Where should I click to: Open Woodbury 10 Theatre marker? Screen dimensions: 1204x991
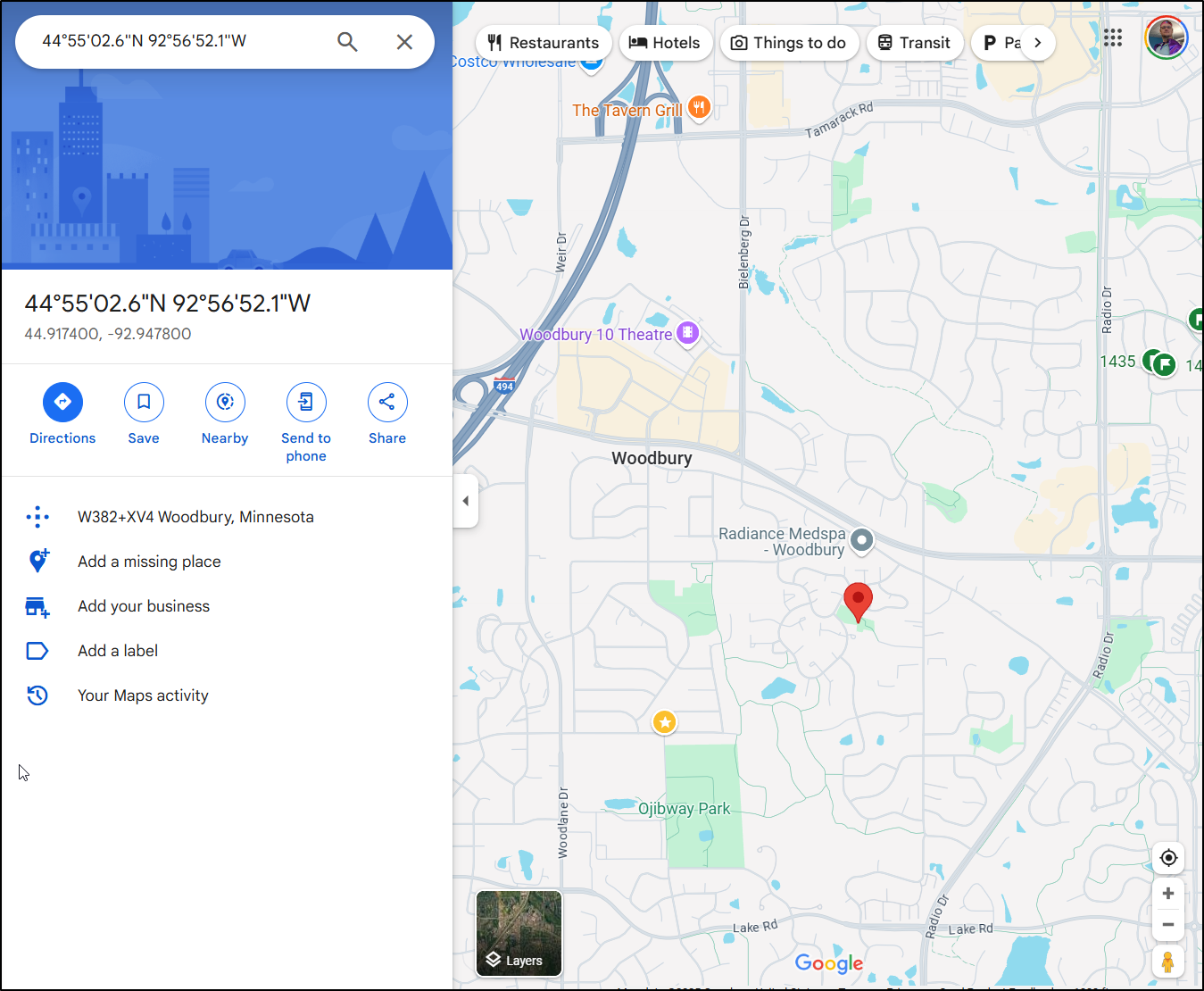click(x=687, y=334)
